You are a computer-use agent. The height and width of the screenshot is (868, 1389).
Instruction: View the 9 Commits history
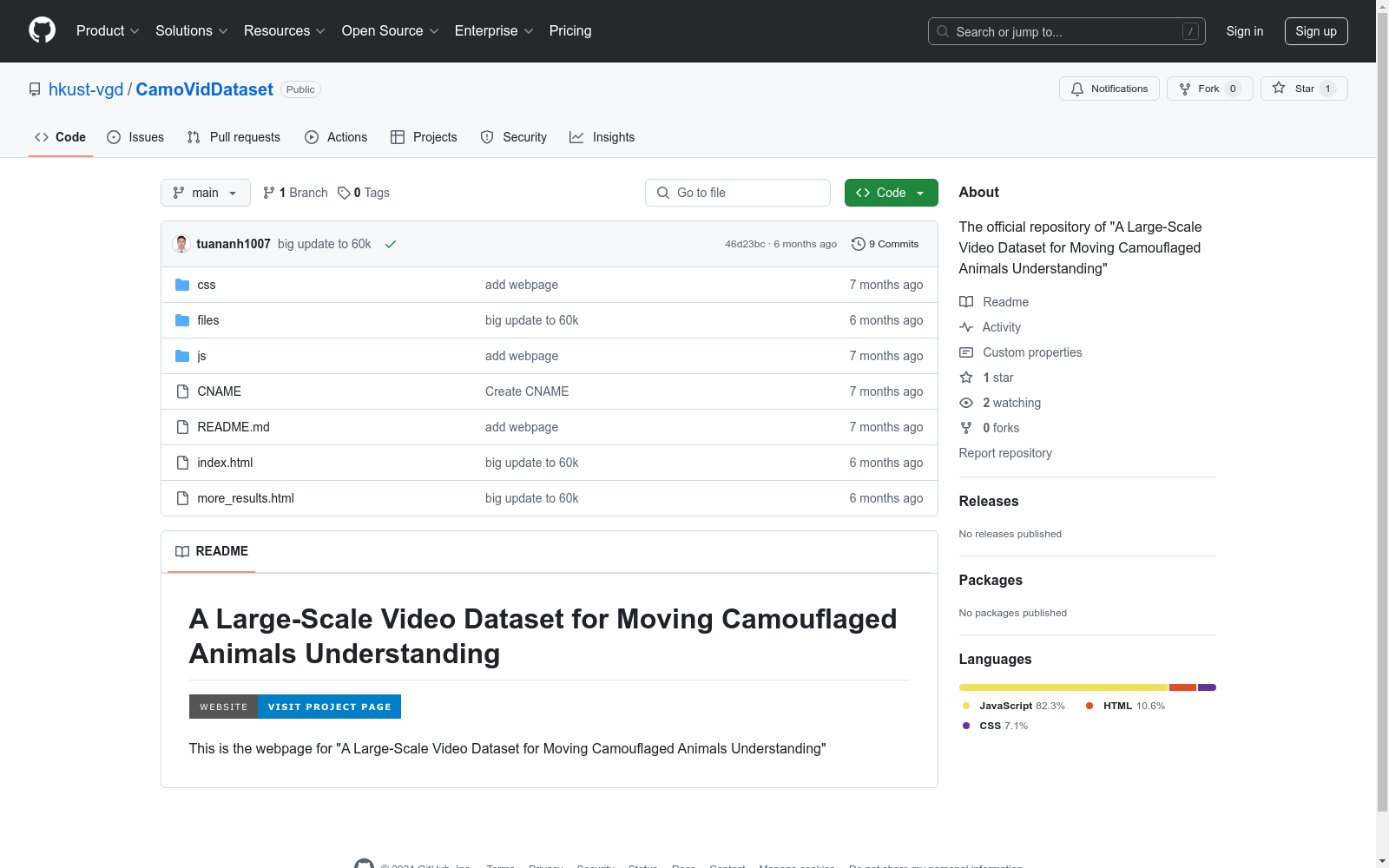click(885, 244)
